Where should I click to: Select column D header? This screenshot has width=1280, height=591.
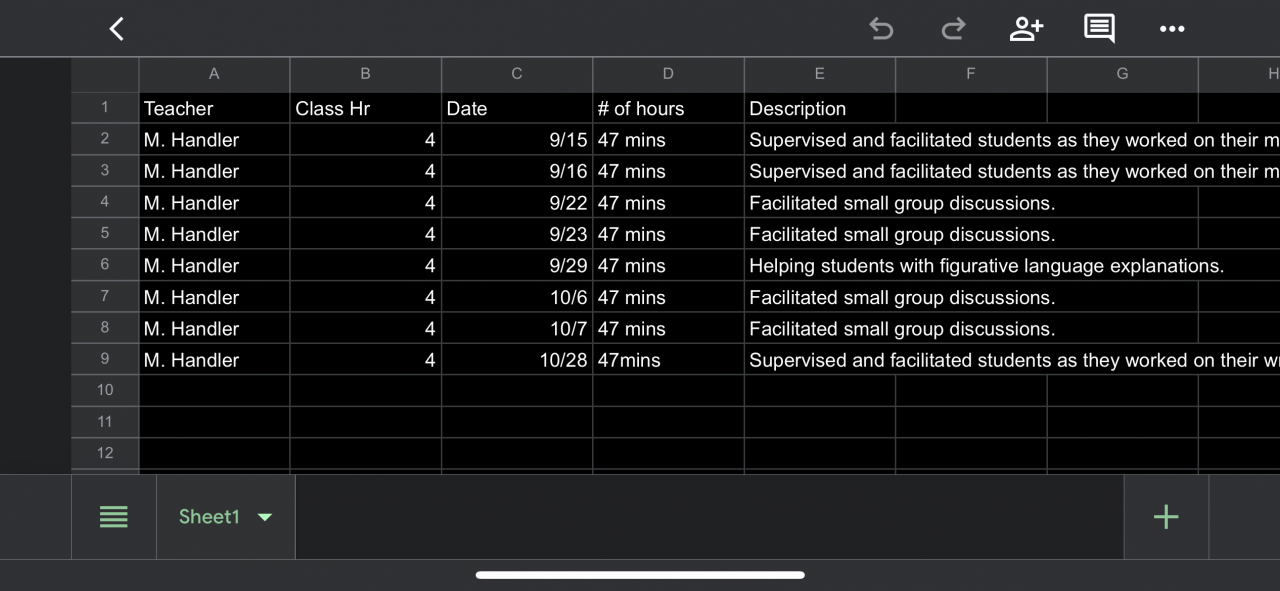point(668,73)
